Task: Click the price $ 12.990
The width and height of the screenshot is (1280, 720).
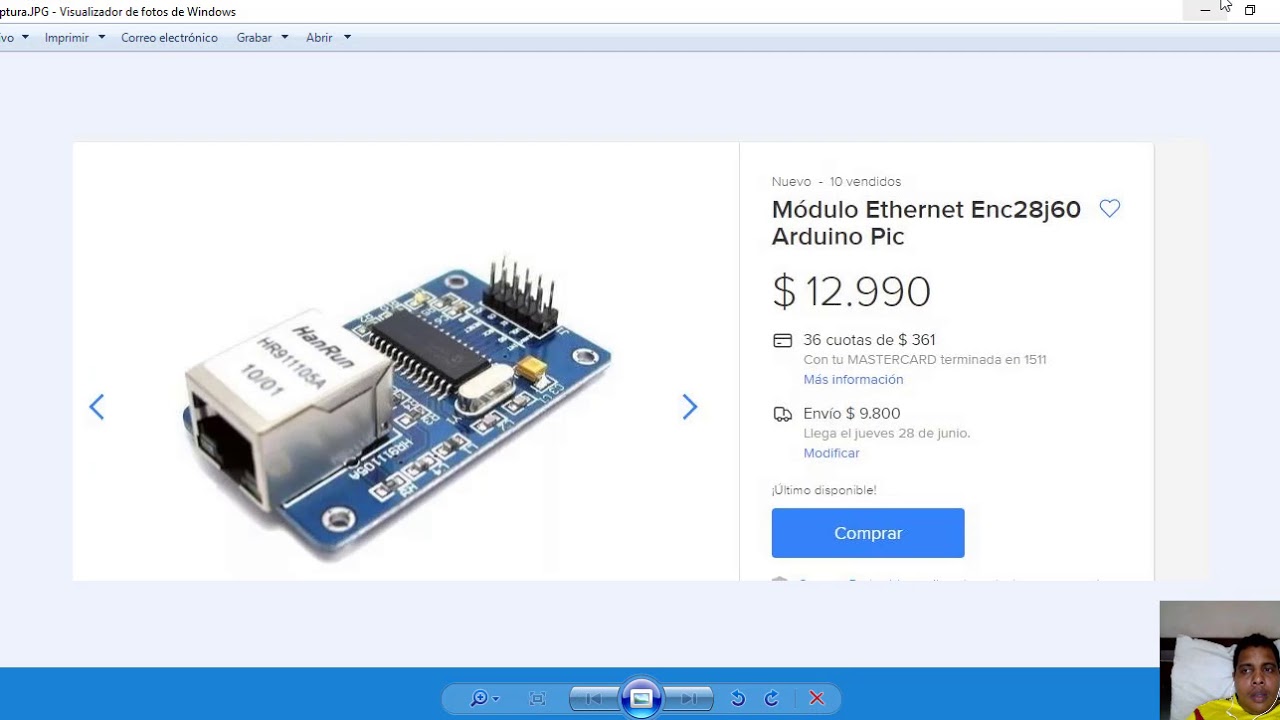Action: pyautogui.click(x=851, y=291)
